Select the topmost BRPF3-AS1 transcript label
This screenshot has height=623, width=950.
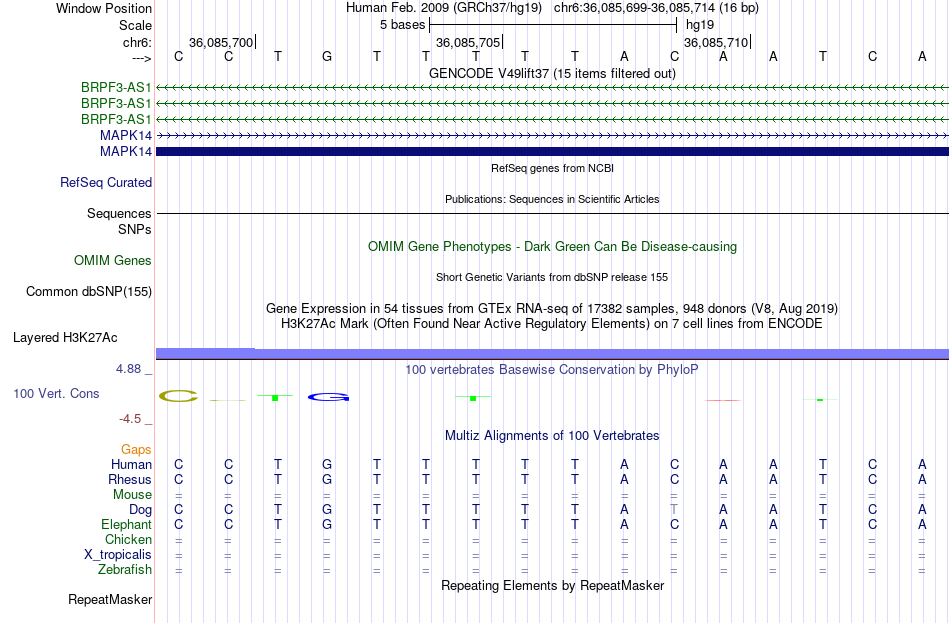116,88
